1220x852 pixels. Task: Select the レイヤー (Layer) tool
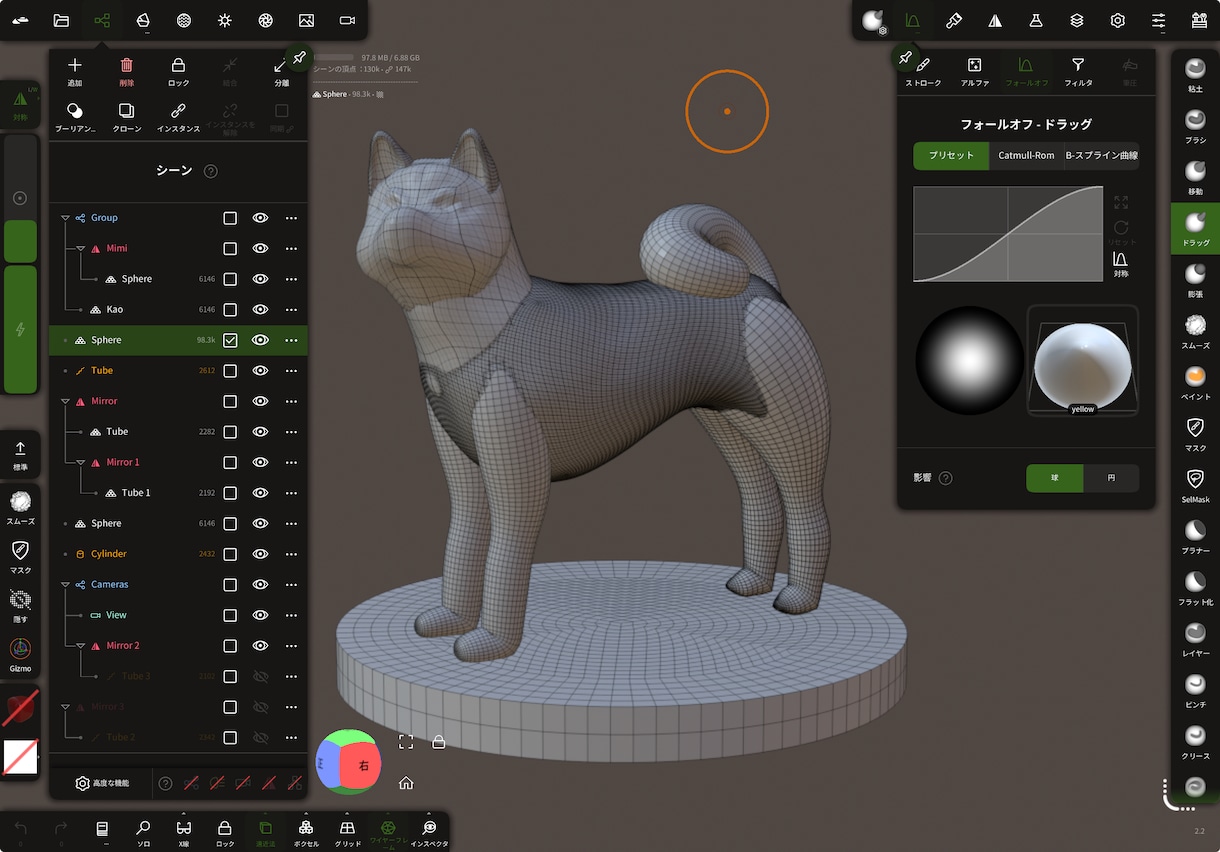pos(1195,640)
